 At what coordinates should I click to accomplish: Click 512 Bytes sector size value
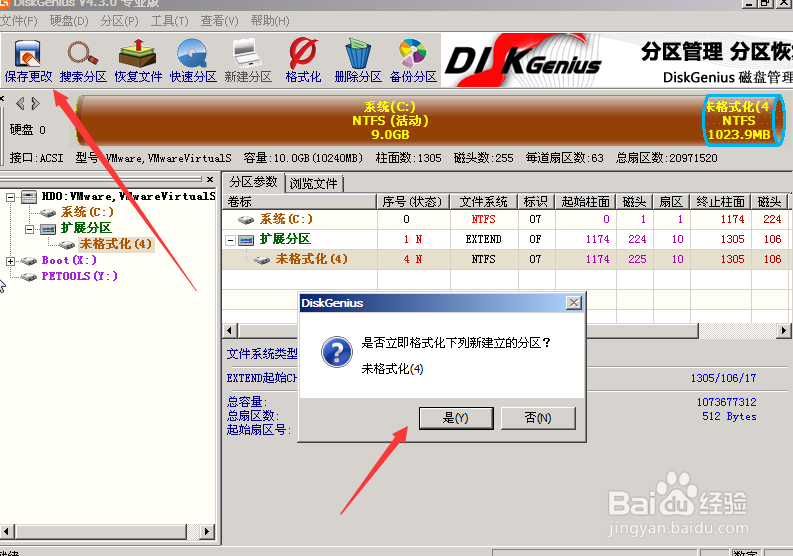(x=729, y=416)
